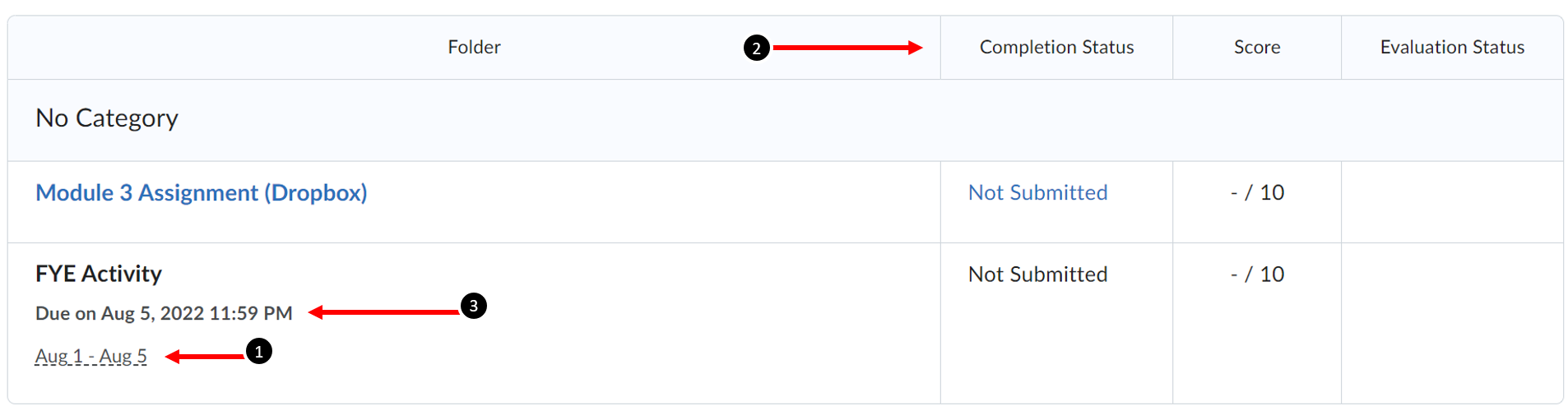Open Not Submitted link for Module 3 Assignment

[1037, 192]
